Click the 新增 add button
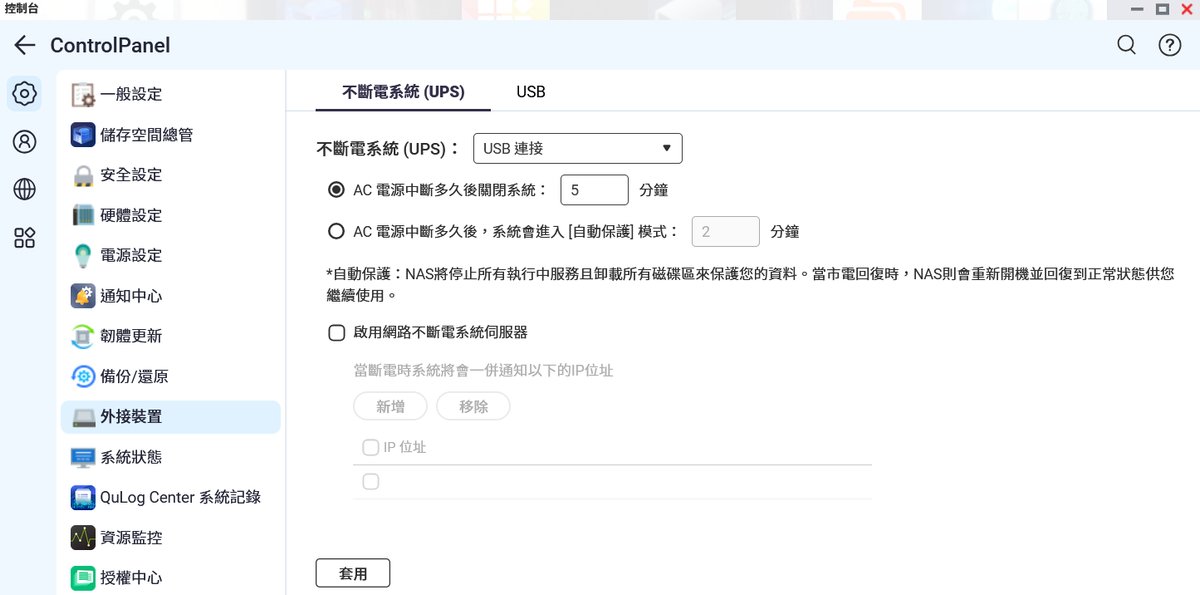Viewport: 1200px width, 595px height. click(x=390, y=406)
